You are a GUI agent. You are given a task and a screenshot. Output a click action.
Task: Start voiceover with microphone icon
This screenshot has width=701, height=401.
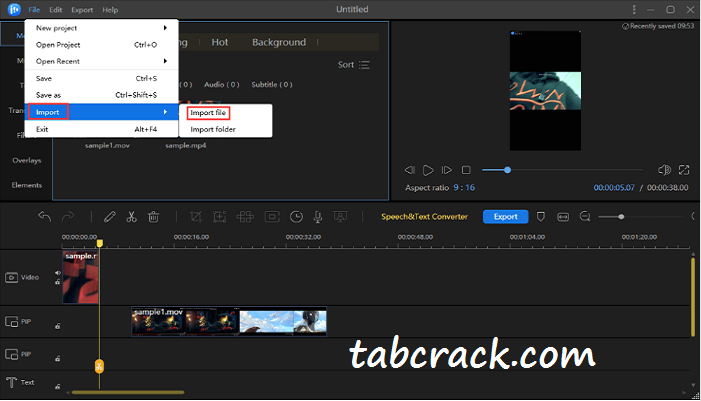click(318, 217)
